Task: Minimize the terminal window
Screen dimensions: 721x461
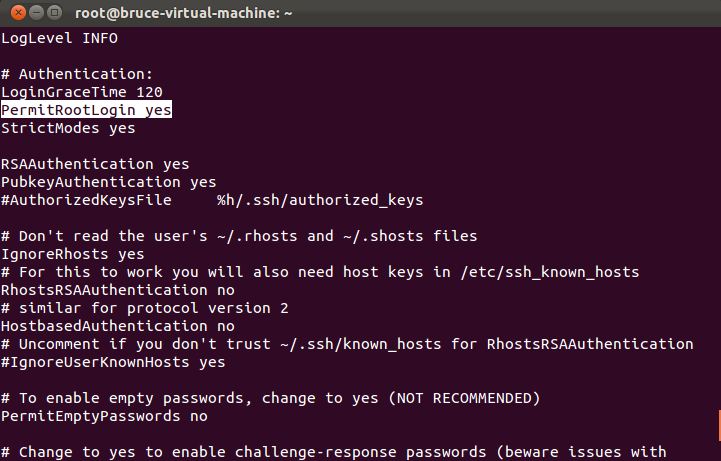Action: [x=36, y=12]
